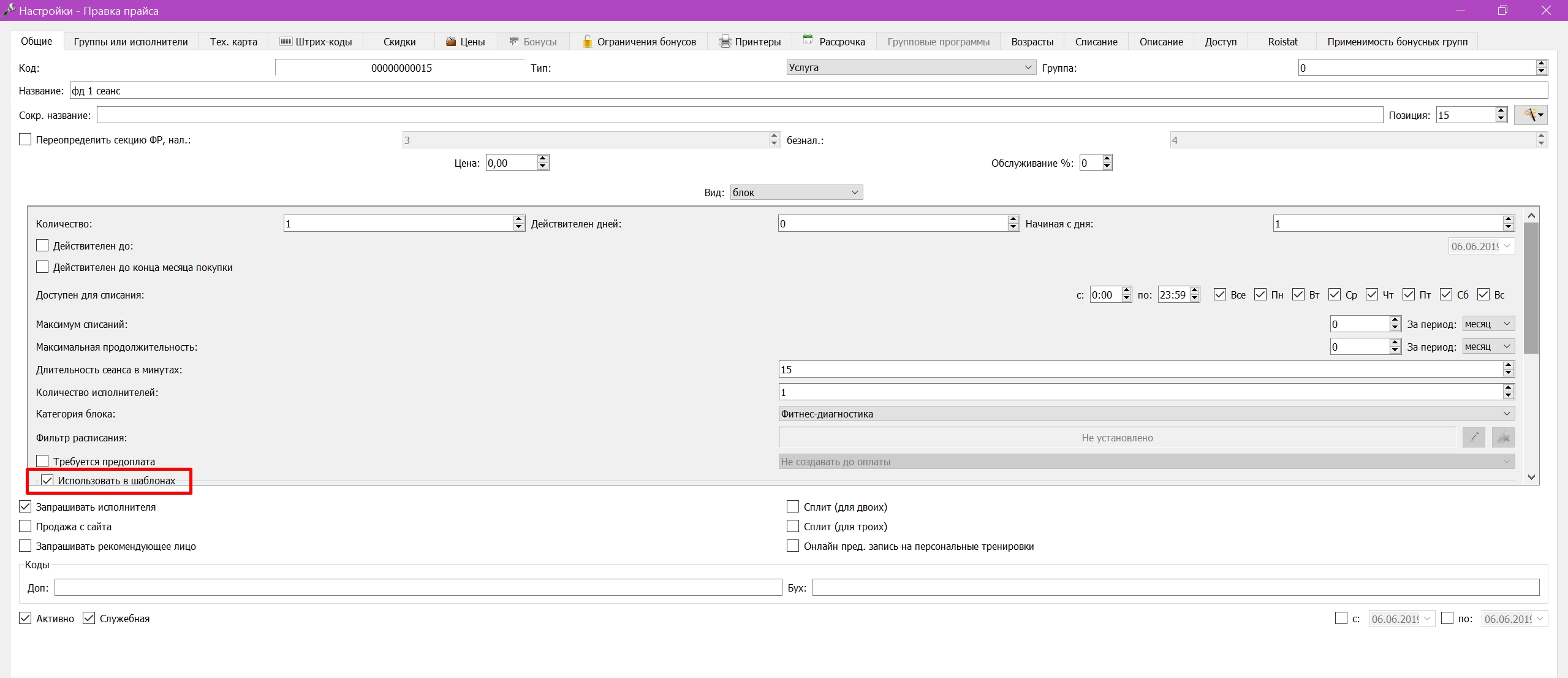Open the Штрих-коды tab with barcode icon
The height and width of the screenshot is (678, 1568).
tap(316, 42)
